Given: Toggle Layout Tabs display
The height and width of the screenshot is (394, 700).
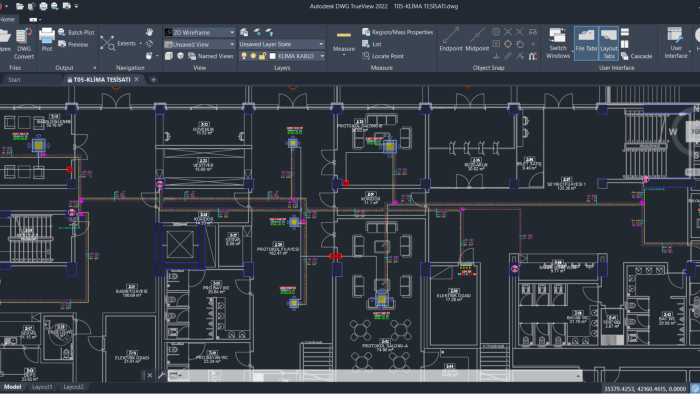Looking at the screenshot, I should tap(608, 43).
